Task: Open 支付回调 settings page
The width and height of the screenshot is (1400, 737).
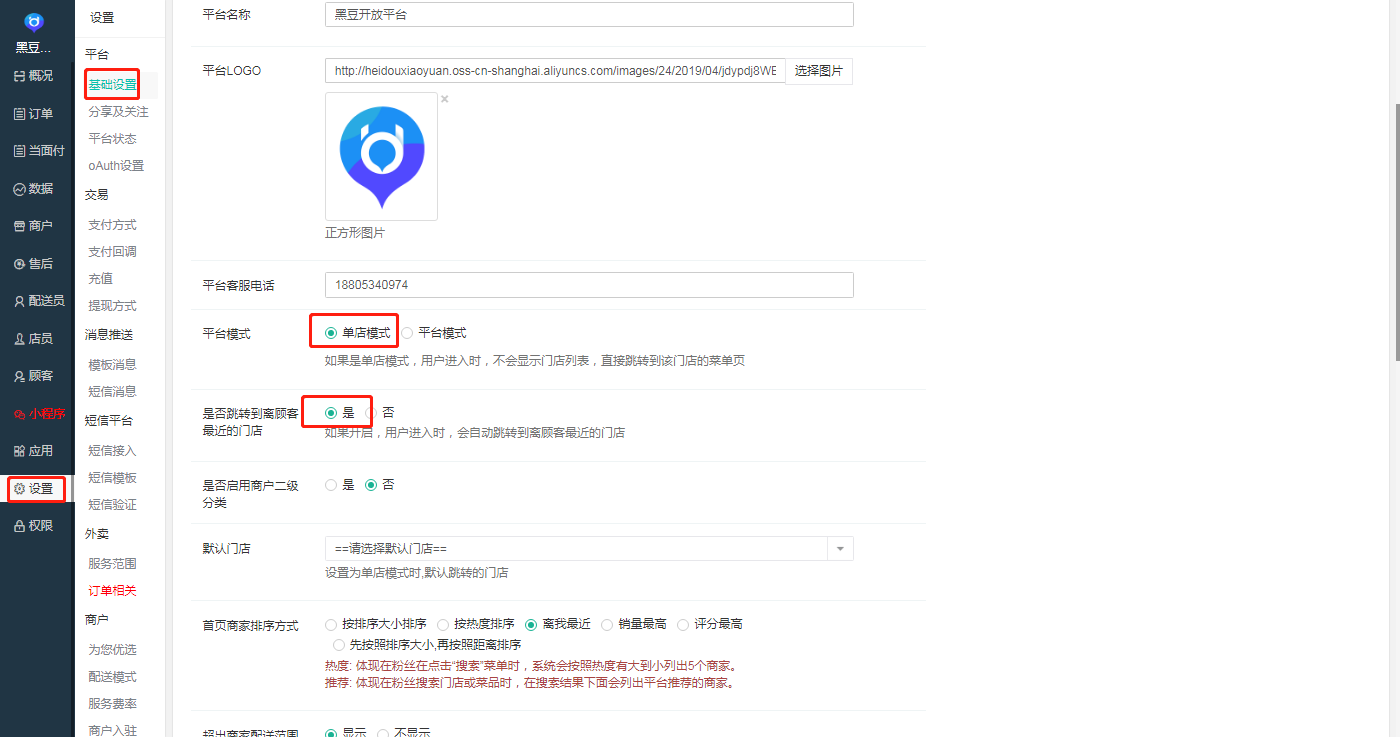Action: click(x=112, y=252)
